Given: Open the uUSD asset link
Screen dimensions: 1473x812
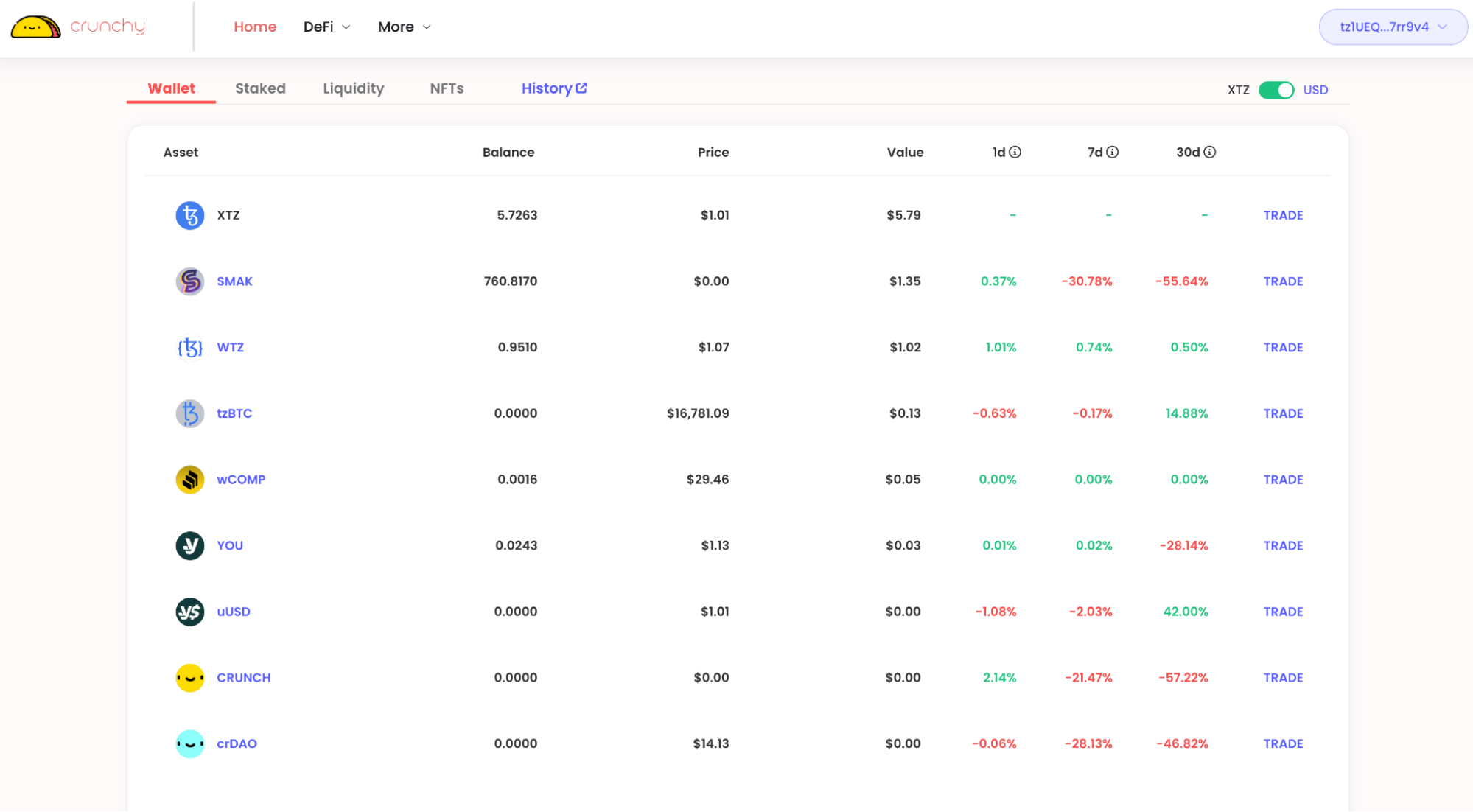Looking at the screenshot, I should 233,612.
